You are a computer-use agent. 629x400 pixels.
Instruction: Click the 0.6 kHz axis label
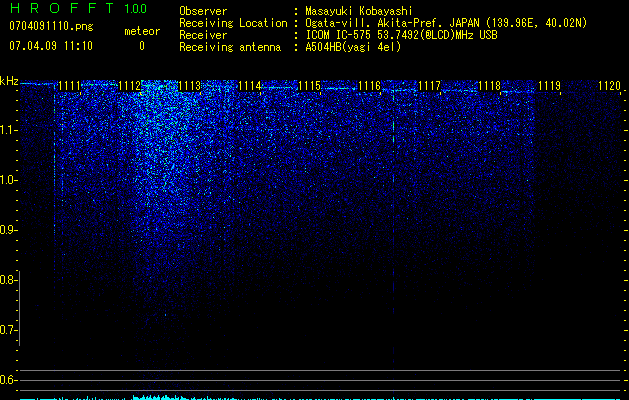pos(8,380)
